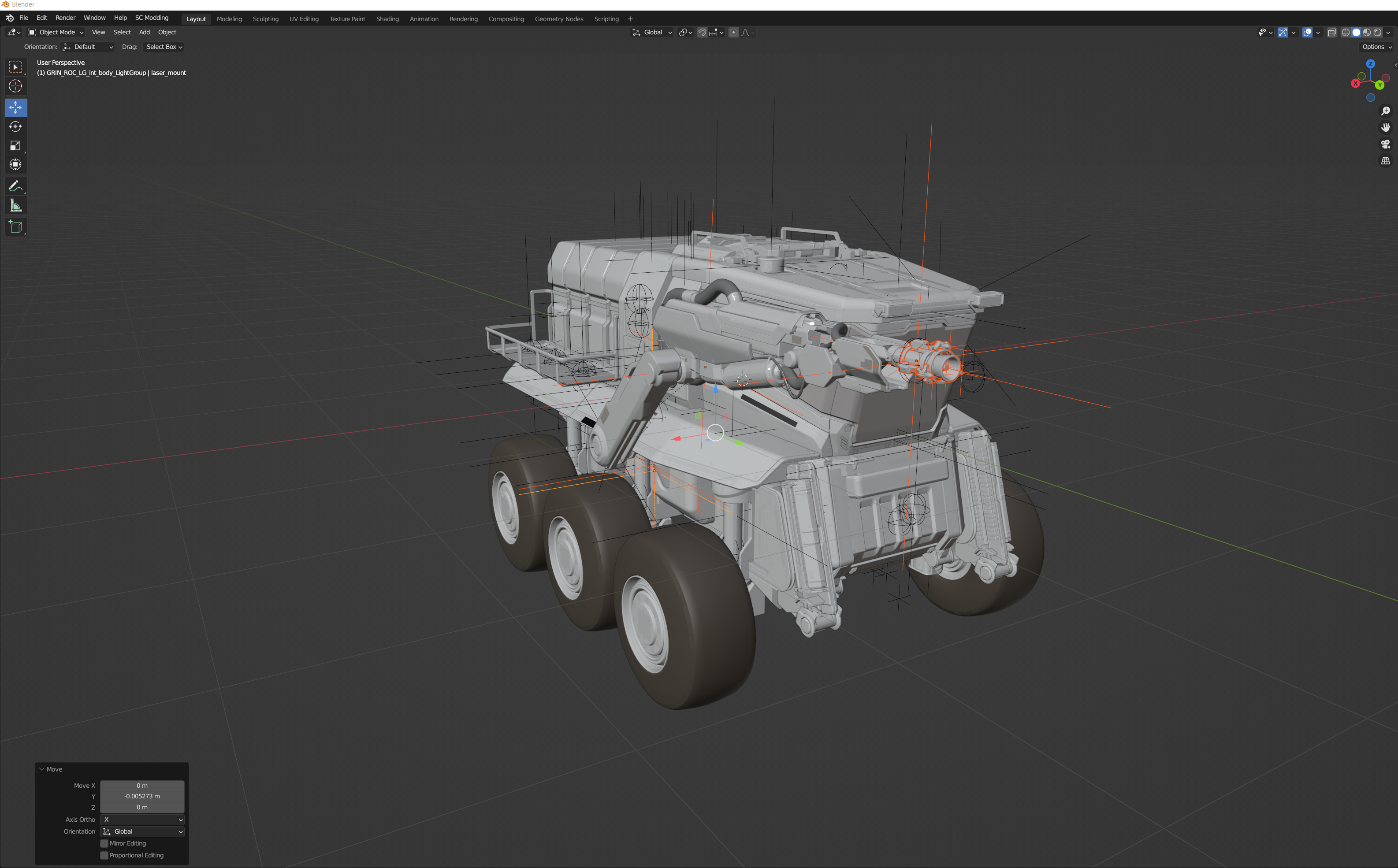Click the Z axis on the navigation gizmo
Viewport: 1398px width, 868px height.
coord(1370,64)
